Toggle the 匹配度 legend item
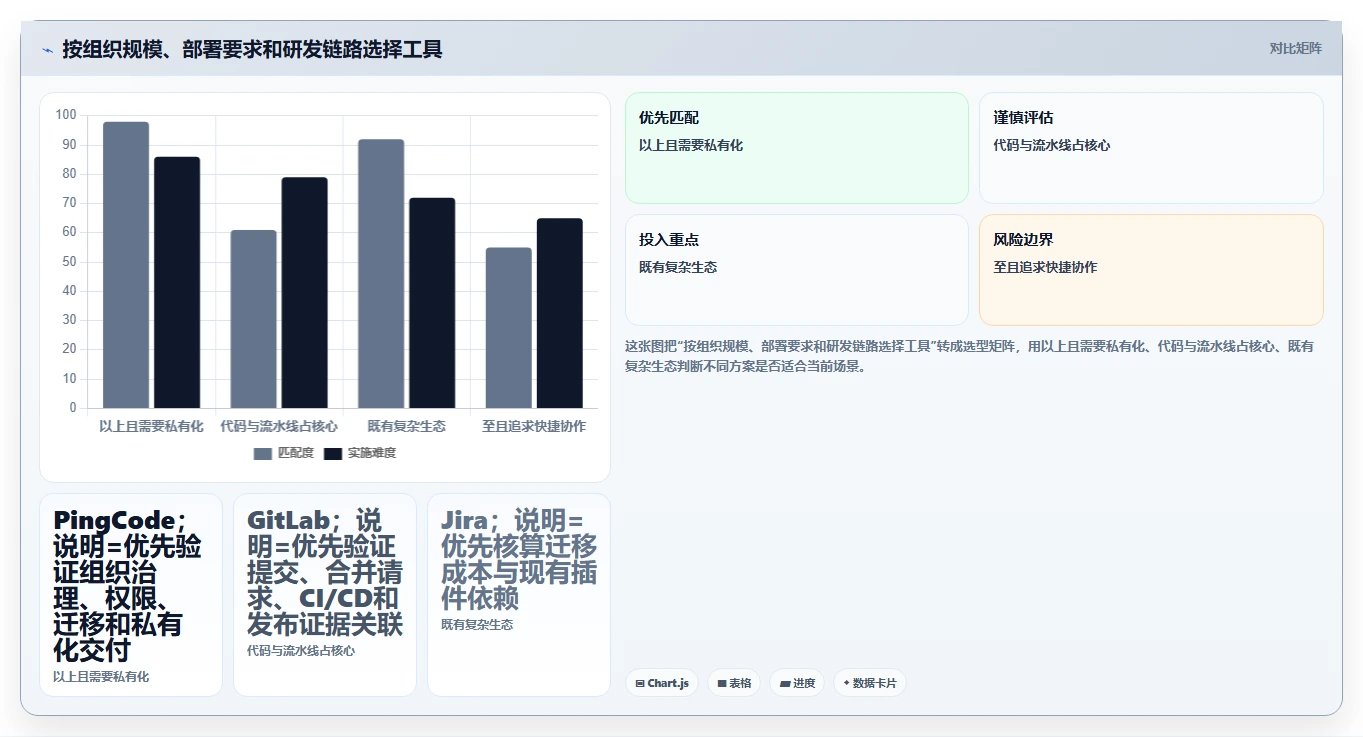Screen dimensions: 1363x737 point(284,453)
